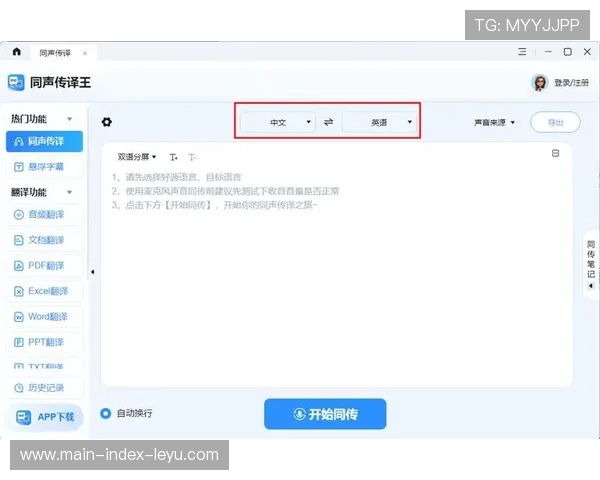This screenshot has width=600, height=480.
Task: Close the 同声传译 tab
Action: (85, 53)
